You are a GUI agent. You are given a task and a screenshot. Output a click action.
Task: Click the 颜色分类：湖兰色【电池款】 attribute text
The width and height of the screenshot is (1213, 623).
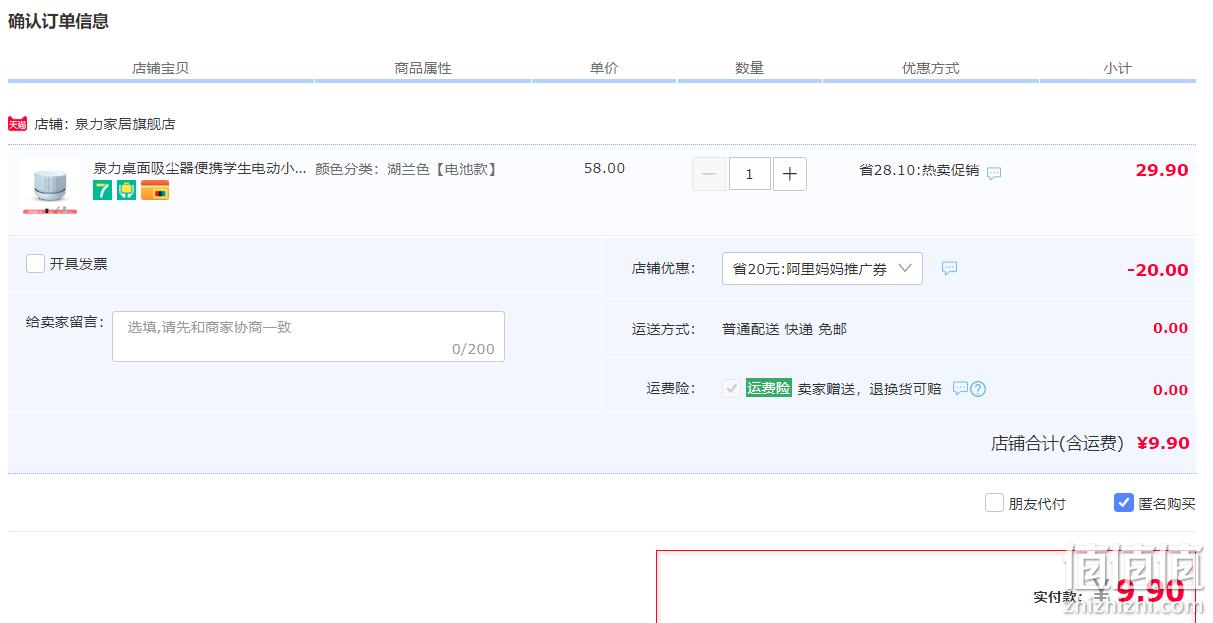click(406, 169)
